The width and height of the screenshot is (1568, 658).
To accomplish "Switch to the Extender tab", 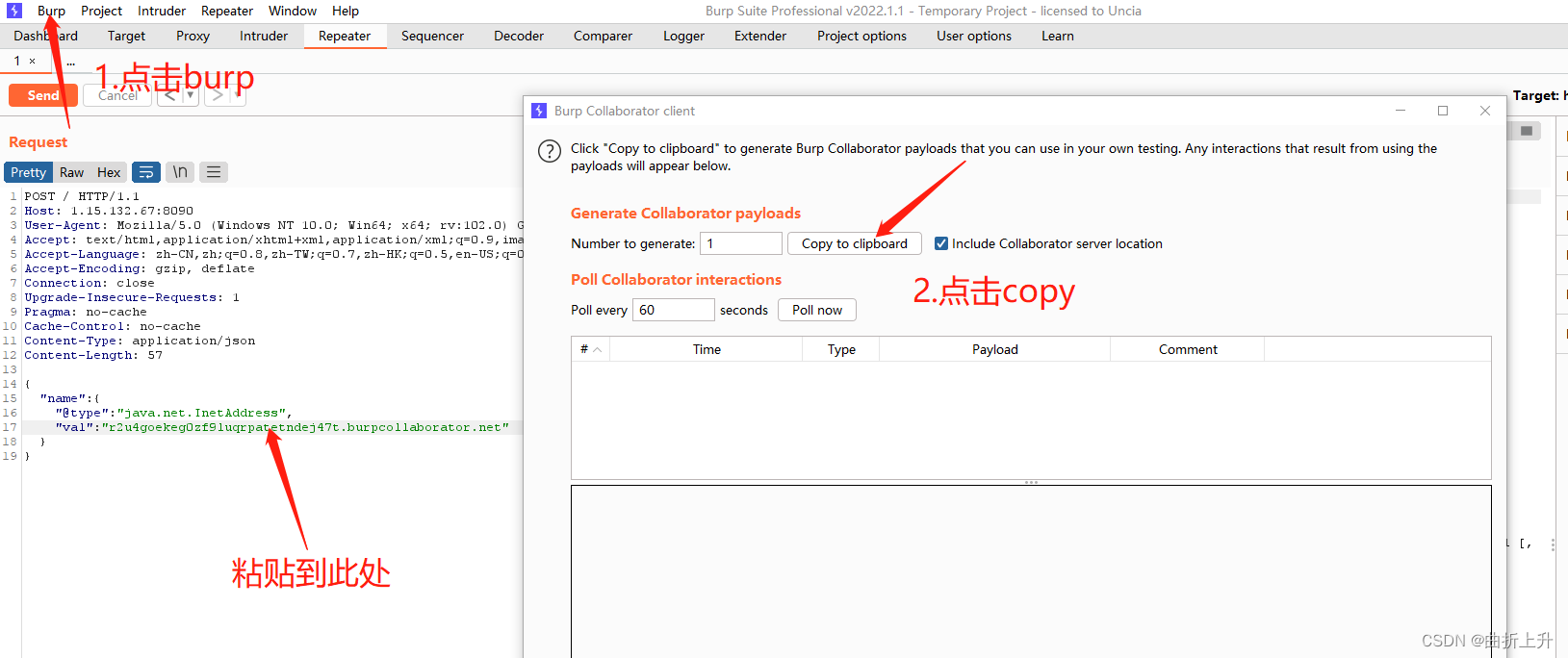I will coord(760,36).
